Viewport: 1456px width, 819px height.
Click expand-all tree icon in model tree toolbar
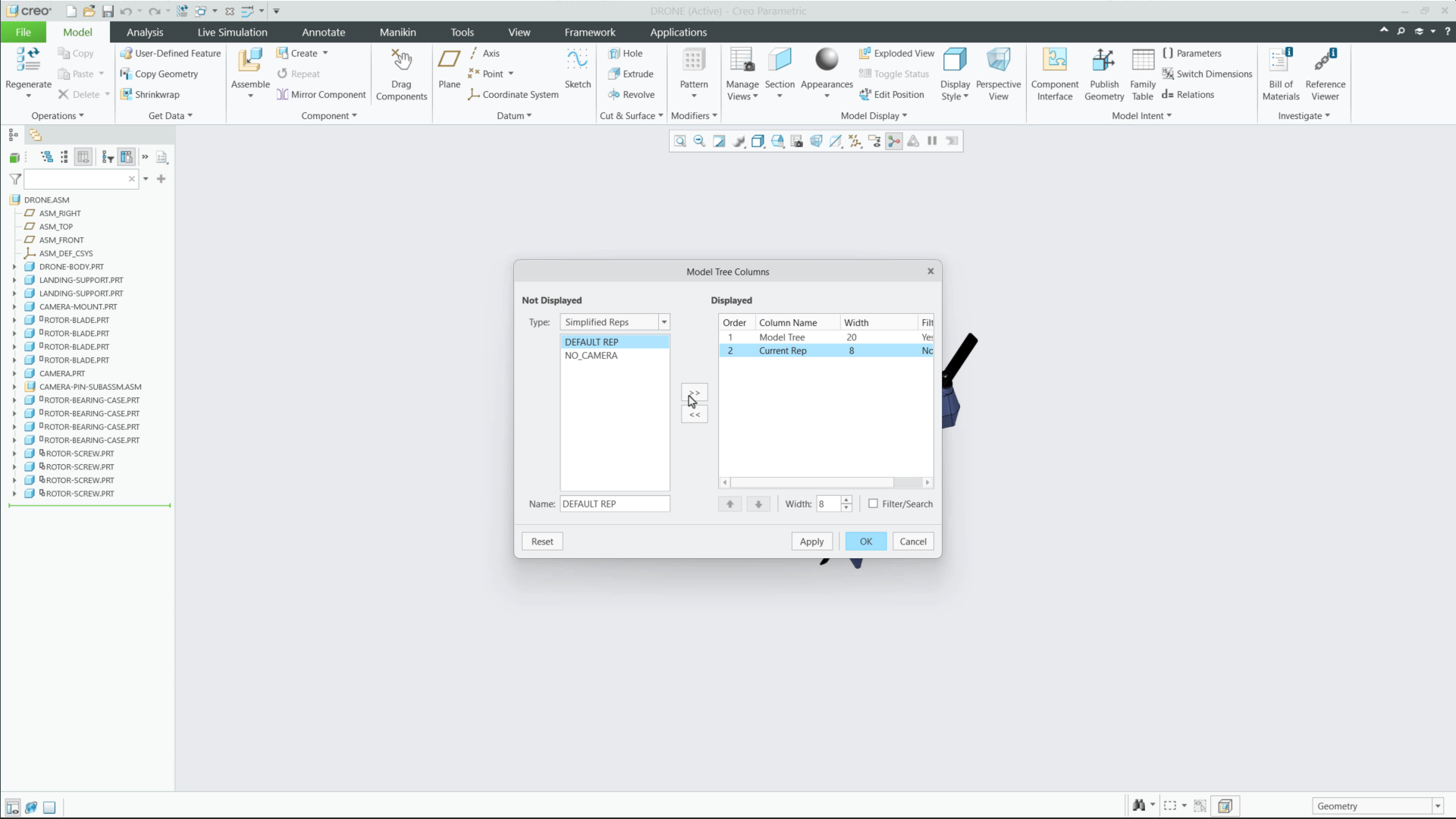46,157
